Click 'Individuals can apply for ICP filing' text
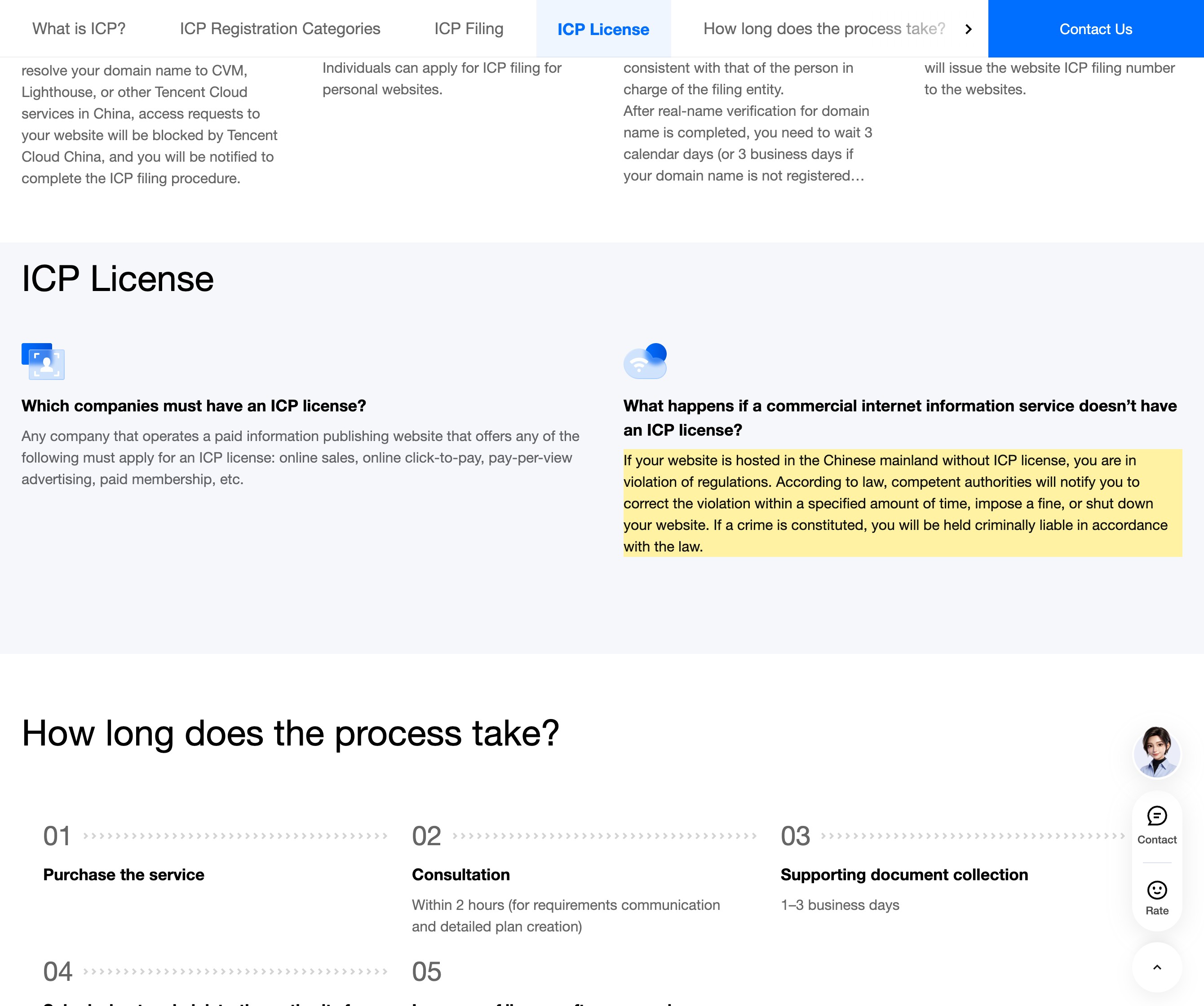This screenshot has width=1204, height=1006. point(442,79)
